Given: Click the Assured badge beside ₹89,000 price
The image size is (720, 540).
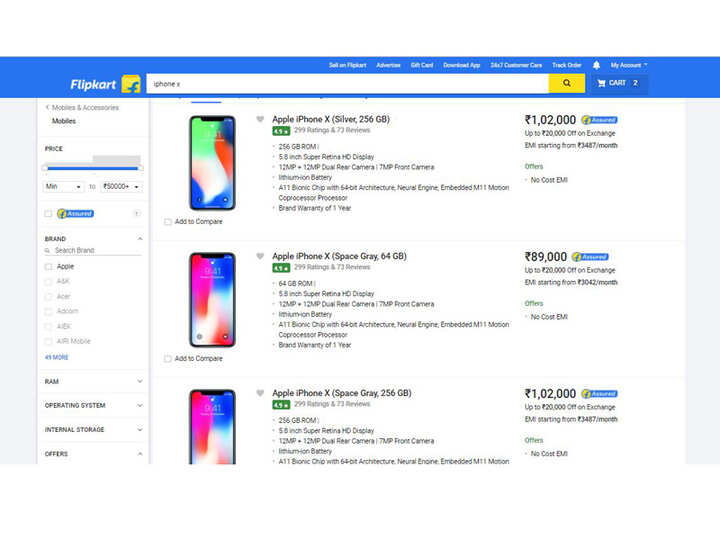Looking at the screenshot, I should (591, 257).
